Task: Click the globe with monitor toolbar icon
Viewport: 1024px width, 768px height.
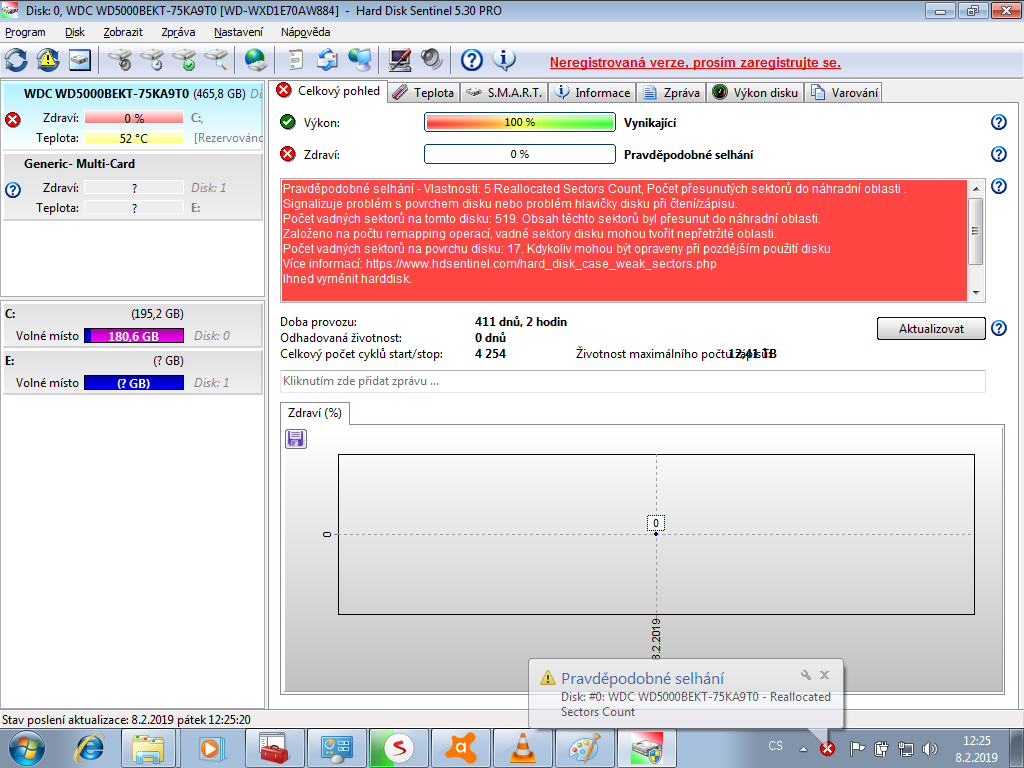Action: coord(360,60)
